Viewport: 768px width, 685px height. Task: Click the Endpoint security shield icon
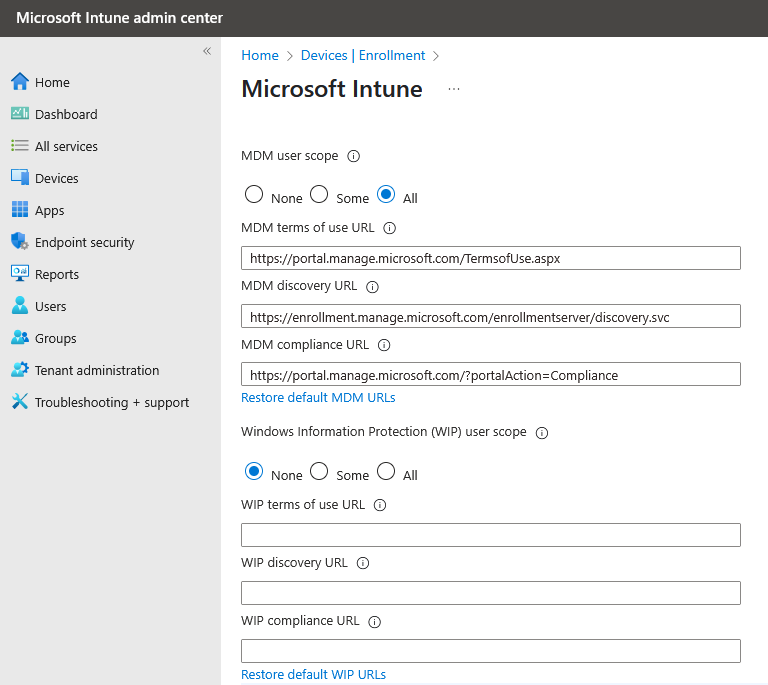pyautogui.click(x=20, y=242)
